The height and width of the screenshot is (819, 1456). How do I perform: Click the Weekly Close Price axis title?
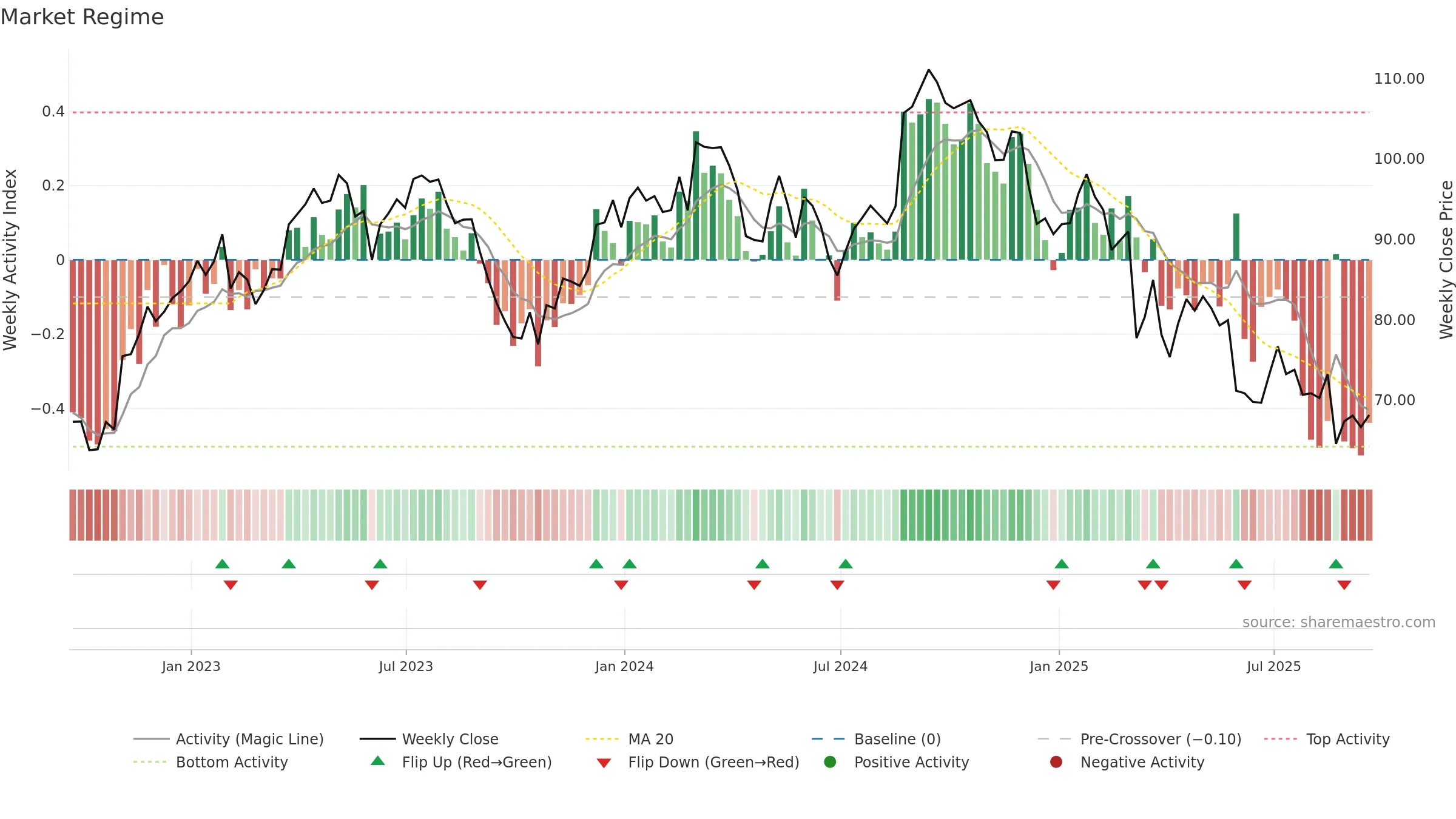tap(1446, 260)
